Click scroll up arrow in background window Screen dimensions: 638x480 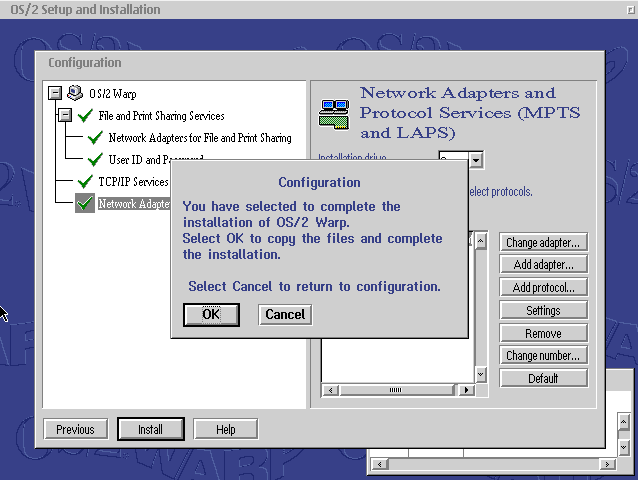click(x=623, y=422)
